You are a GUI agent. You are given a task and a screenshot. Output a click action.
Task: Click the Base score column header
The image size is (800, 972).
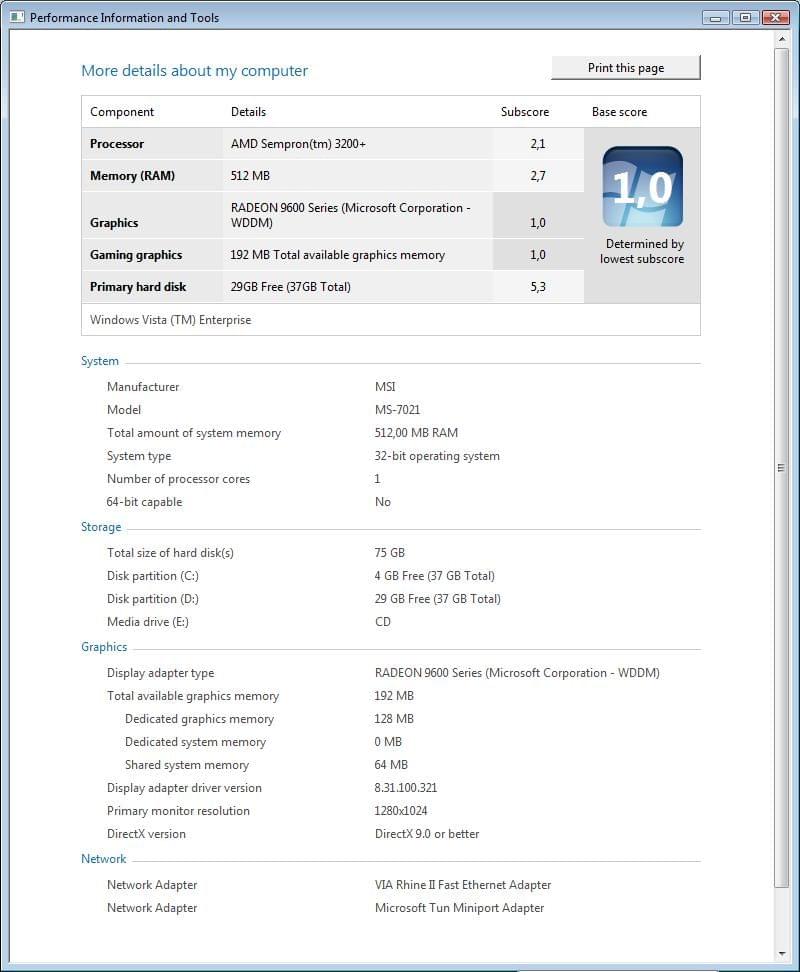[619, 112]
